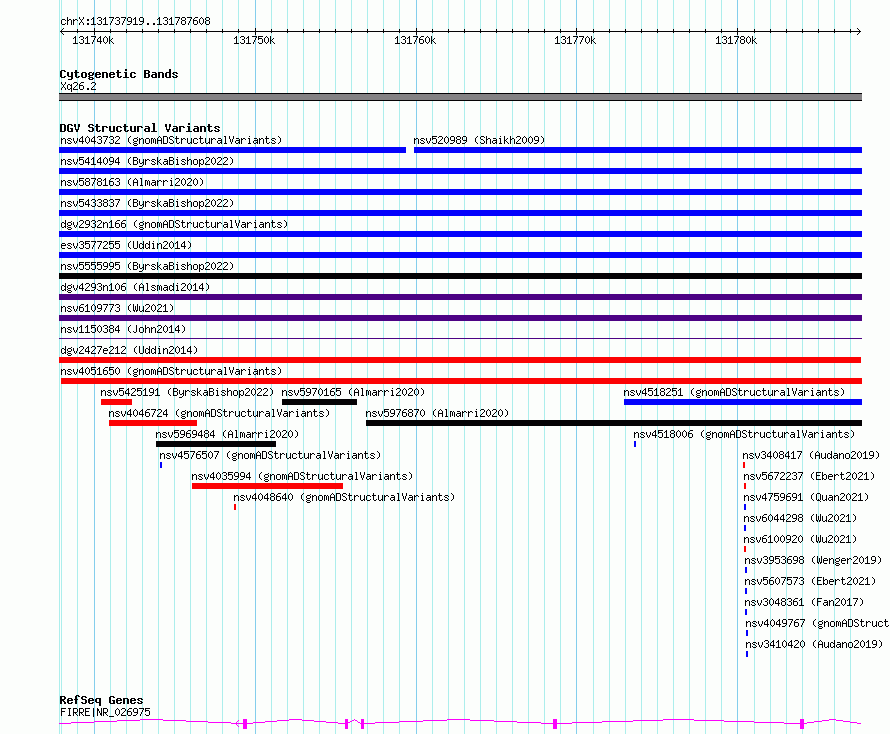Select nsv4035994 gnomADStructuralVariants label
Viewport: 890px width, 734px height.
tap(302, 476)
